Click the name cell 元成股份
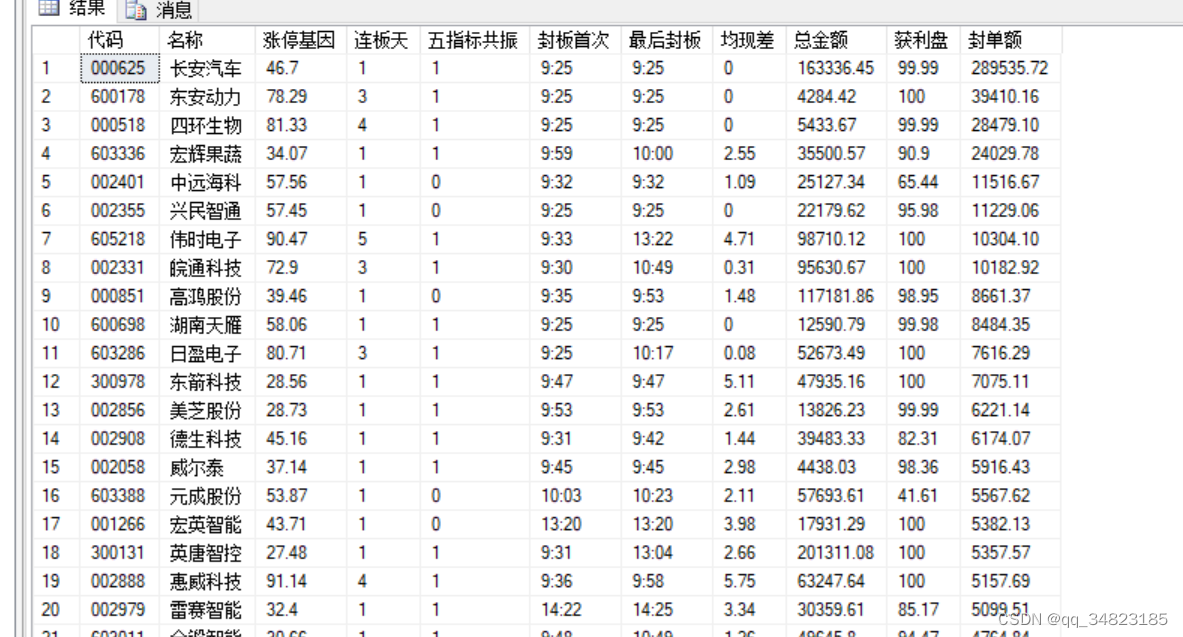The height and width of the screenshot is (637, 1183). [207, 496]
